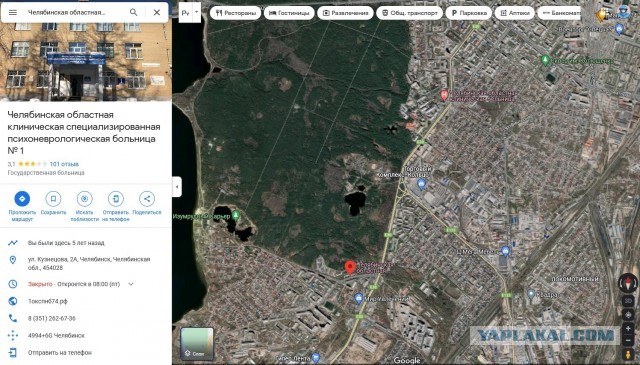Collapse the side panel arrow
The width and height of the screenshot is (640, 365).
click(177, 187)
